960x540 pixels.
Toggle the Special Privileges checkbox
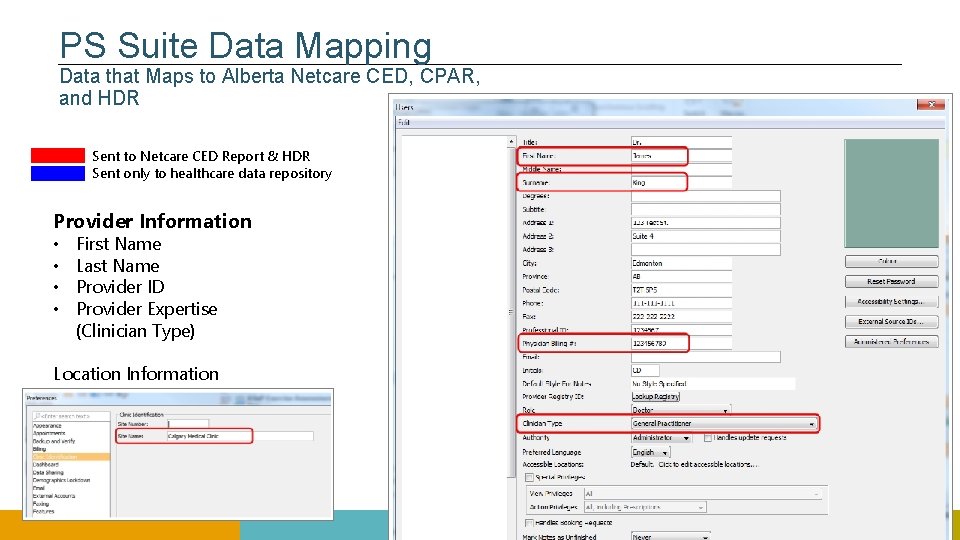coord(530,478)
